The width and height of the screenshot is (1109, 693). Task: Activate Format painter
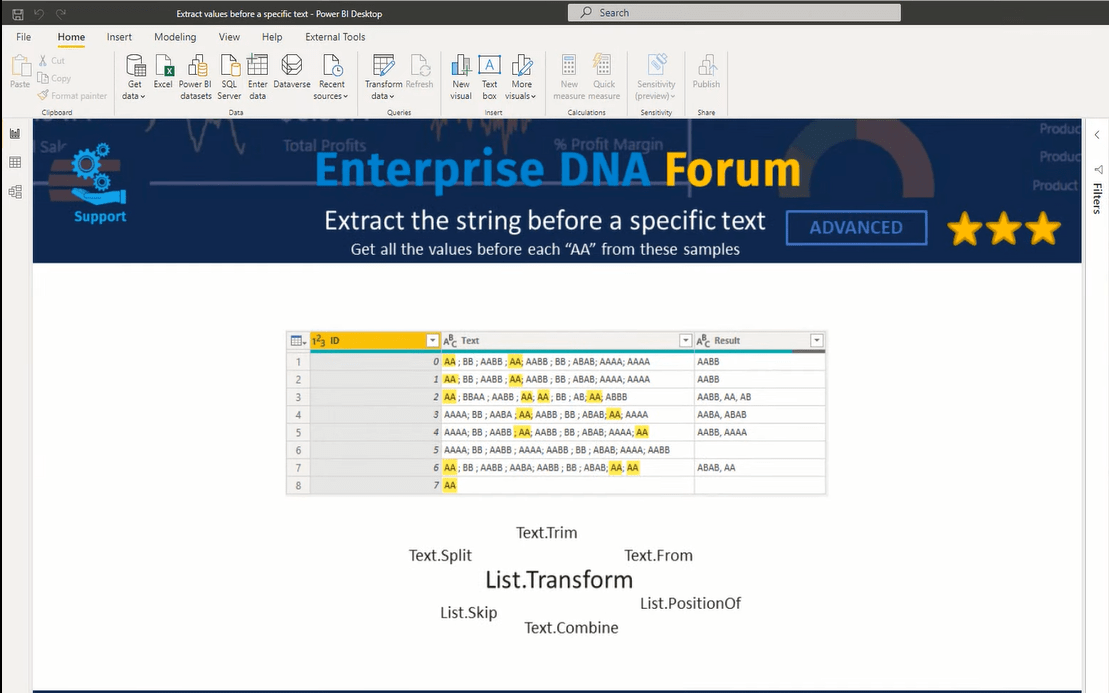coord(72,95)
